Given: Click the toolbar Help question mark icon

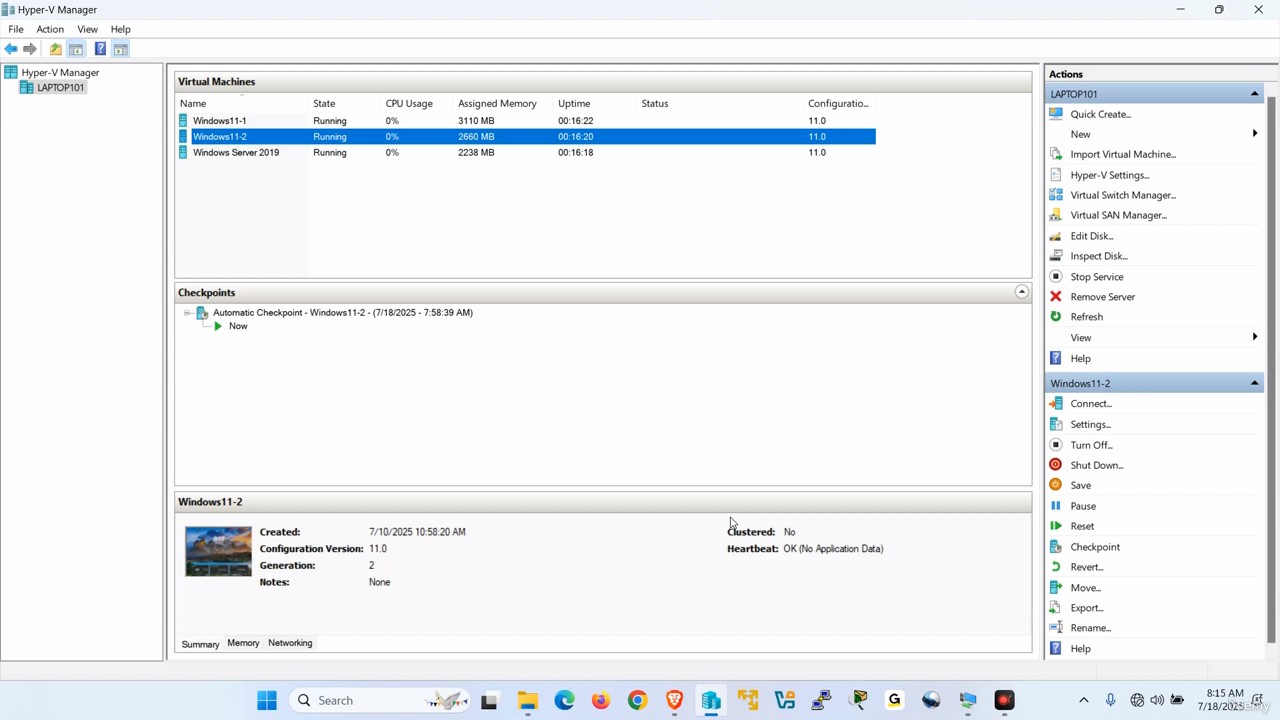Looking at the screenshot, I should click(100, 49).
